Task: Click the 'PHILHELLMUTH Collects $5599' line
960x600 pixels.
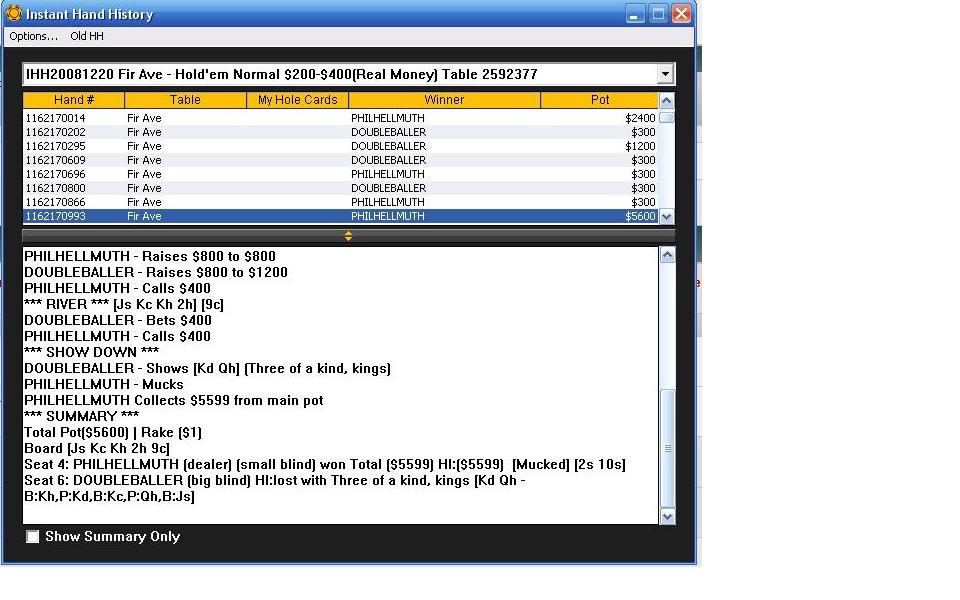Action: click(x=173, y=400)
